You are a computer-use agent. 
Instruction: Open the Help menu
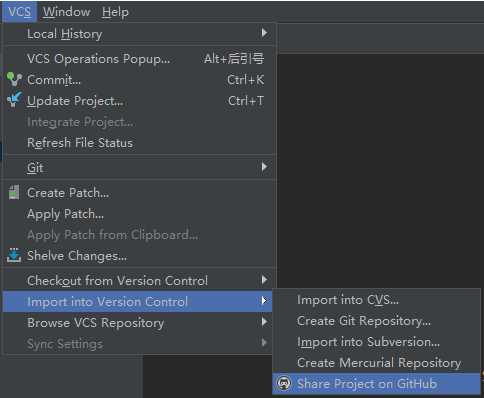tap(115, 12)
